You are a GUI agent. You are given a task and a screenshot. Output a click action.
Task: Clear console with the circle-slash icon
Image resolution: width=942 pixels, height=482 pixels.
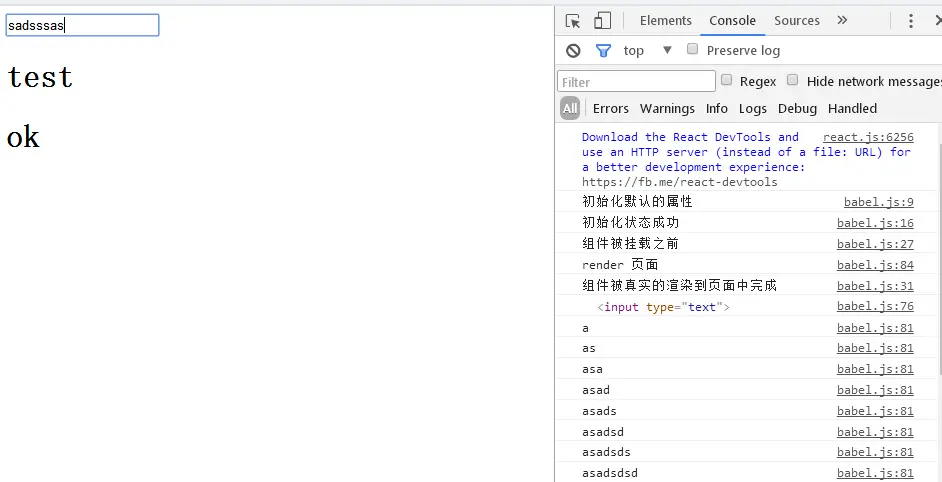click(573, 50)
